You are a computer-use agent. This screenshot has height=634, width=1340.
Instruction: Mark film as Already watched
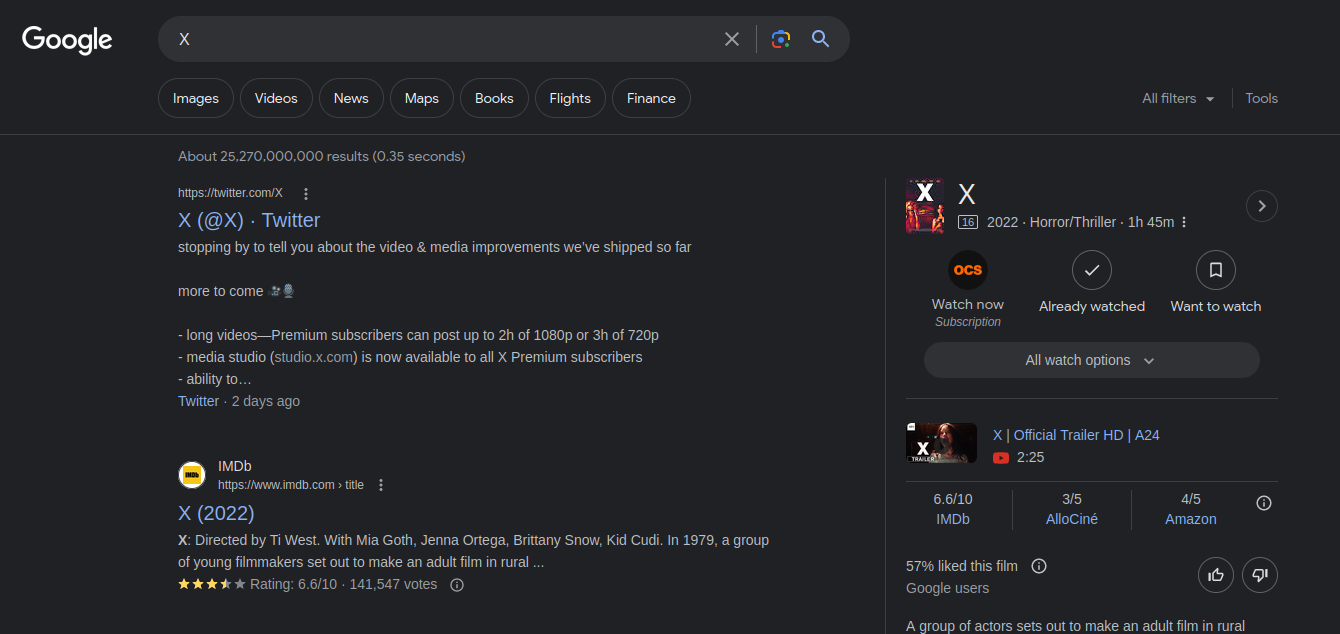tap(1092, 270)
